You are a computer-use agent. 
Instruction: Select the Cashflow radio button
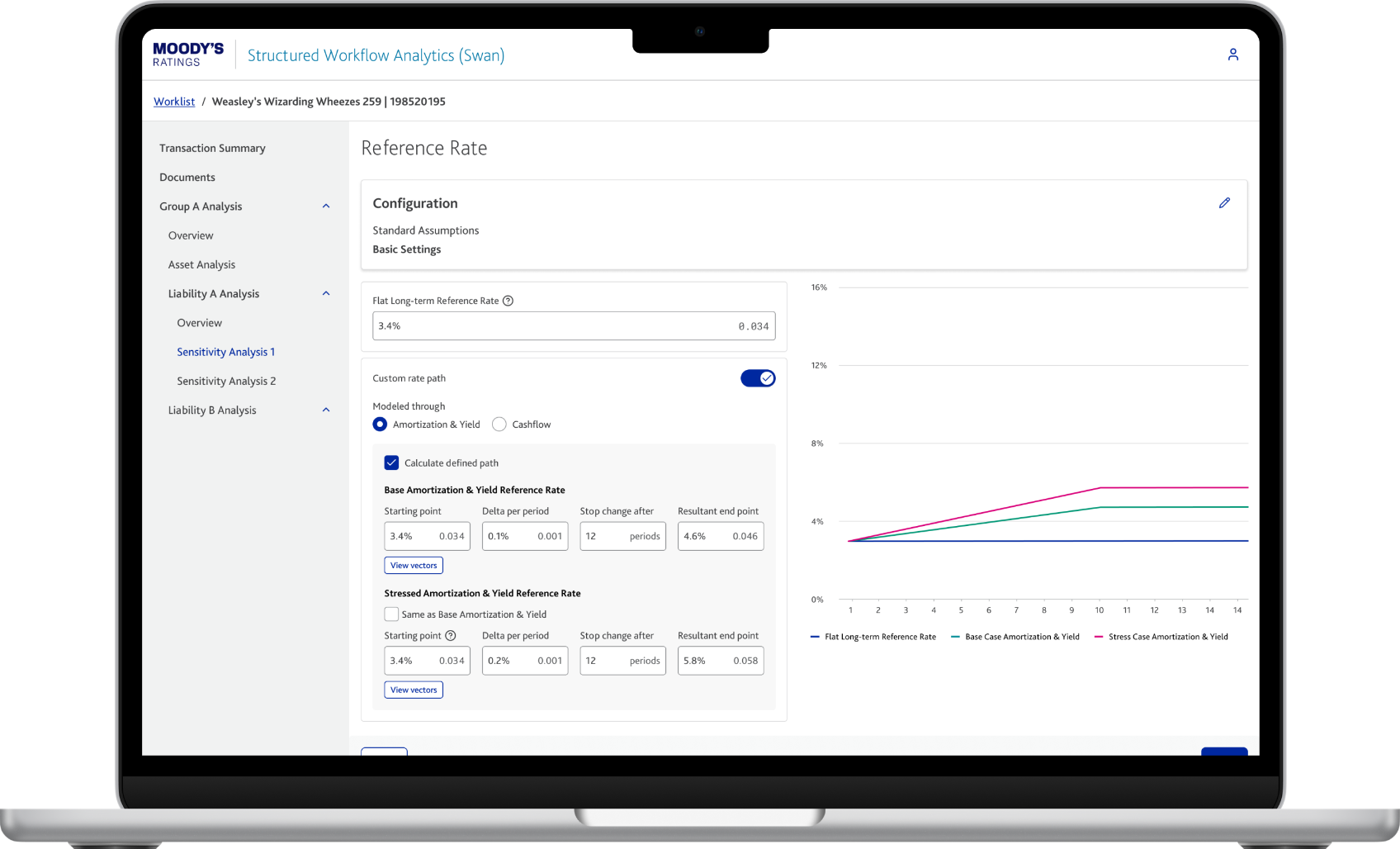(499, 424)
